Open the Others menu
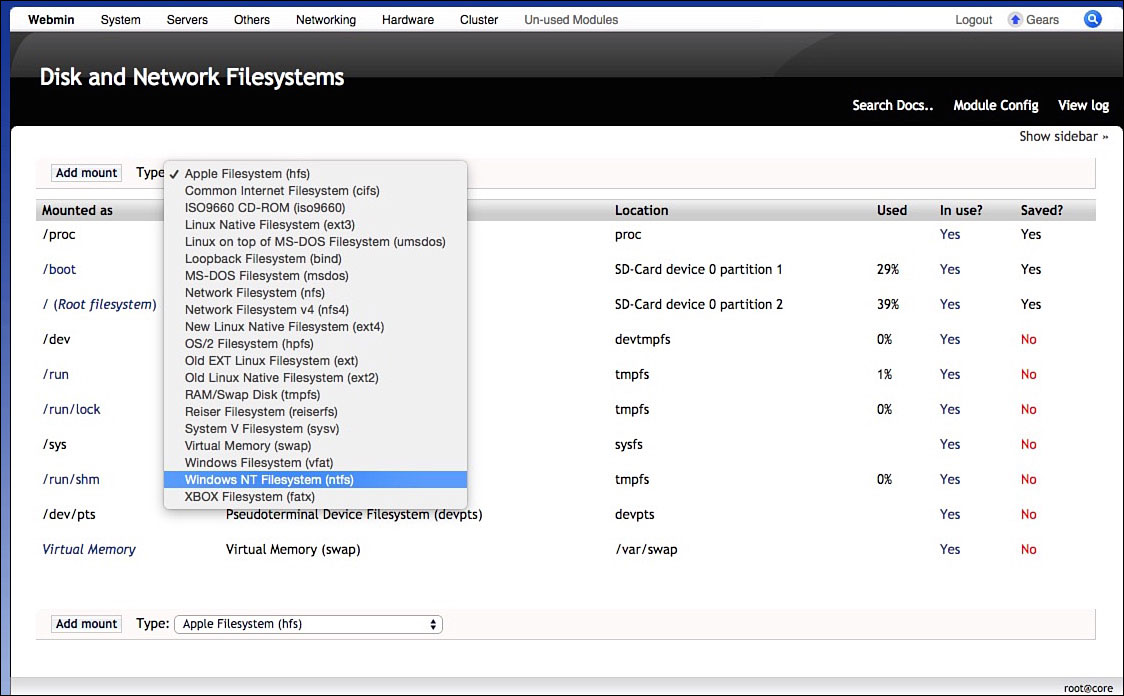Viewport: 1124px width, 696px height. click(252, 19)
